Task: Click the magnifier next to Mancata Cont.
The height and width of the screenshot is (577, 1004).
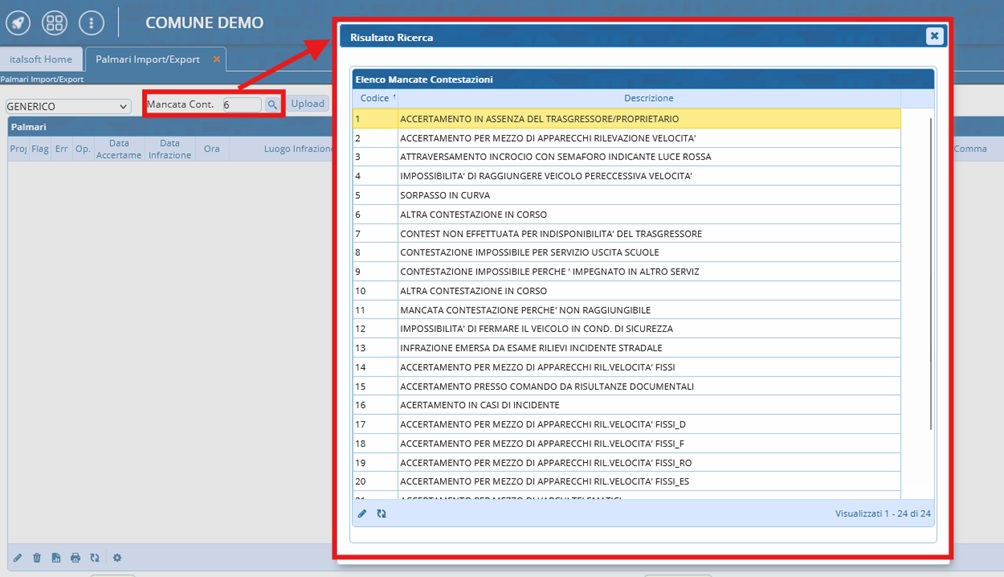Action: 271,104
